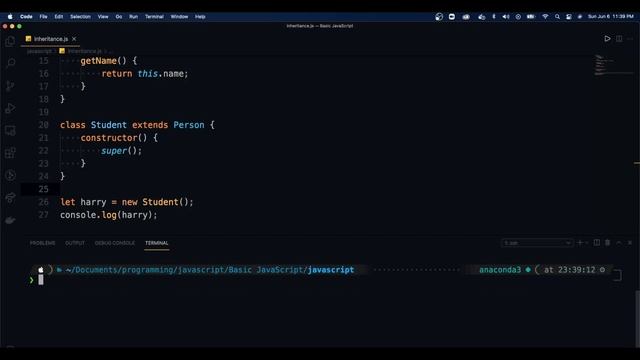Viewport: 640px width, 360px height.
Task: Click 'console.log(harry);' on line 27
Action: click(109, 215)
